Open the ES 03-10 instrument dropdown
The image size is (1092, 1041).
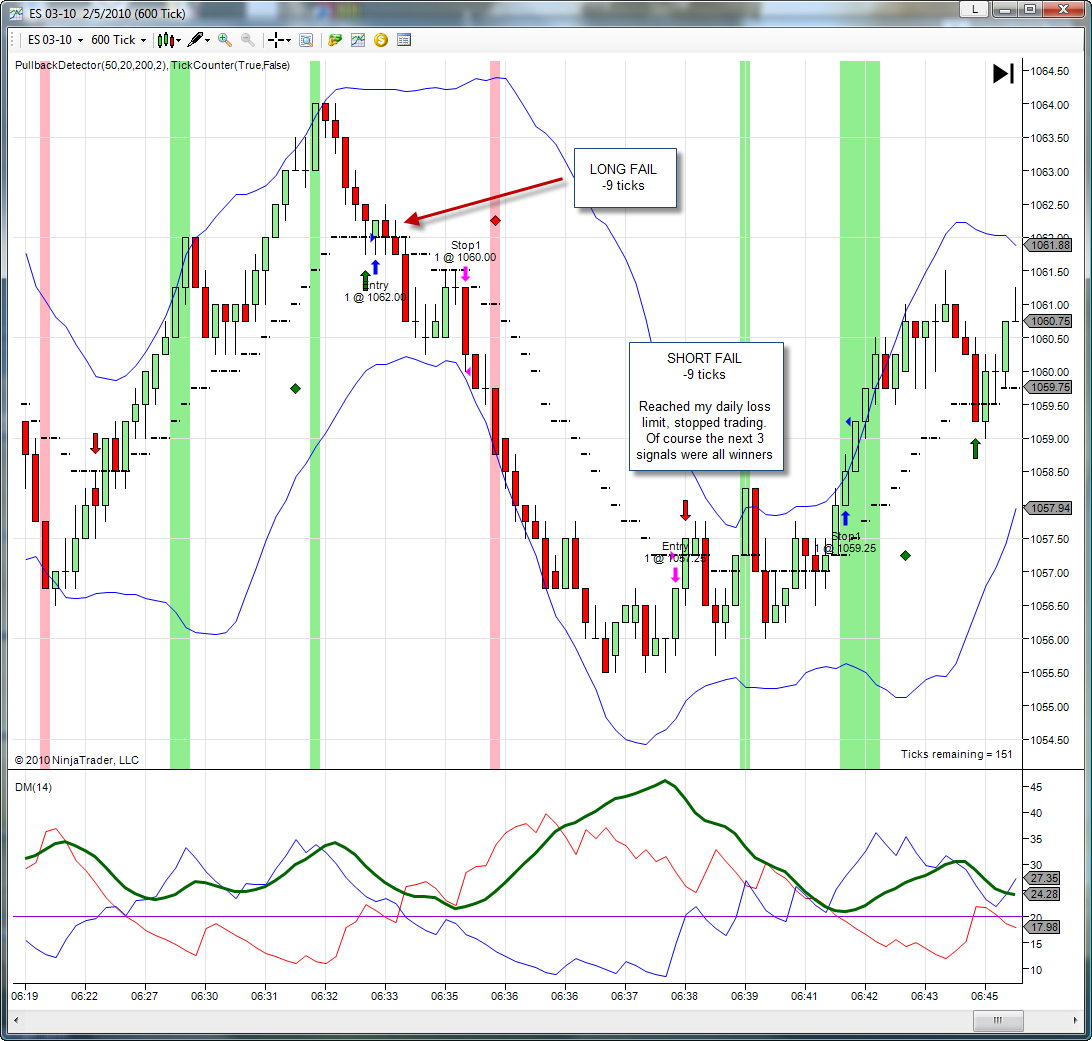55,40
